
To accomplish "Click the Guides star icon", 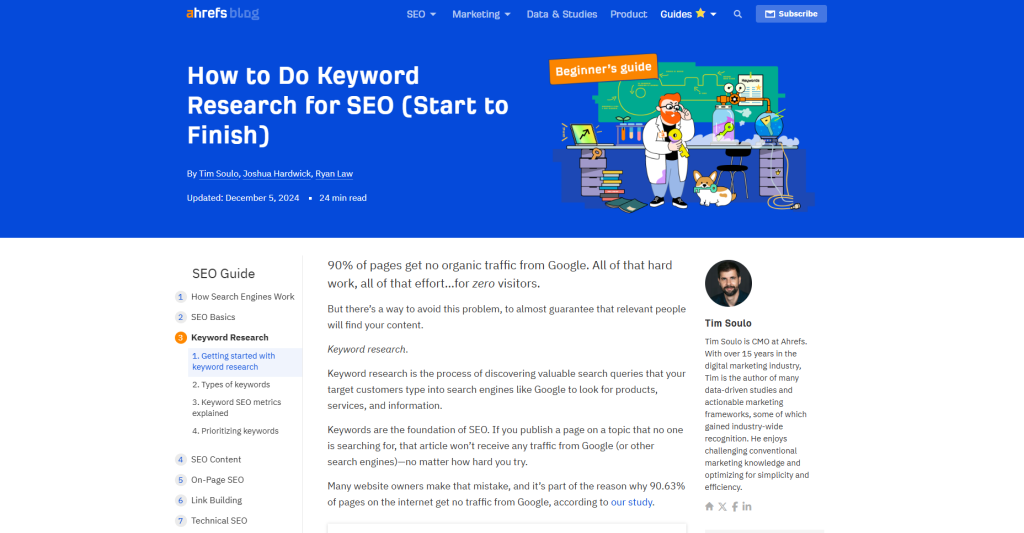I will (700, 13).
